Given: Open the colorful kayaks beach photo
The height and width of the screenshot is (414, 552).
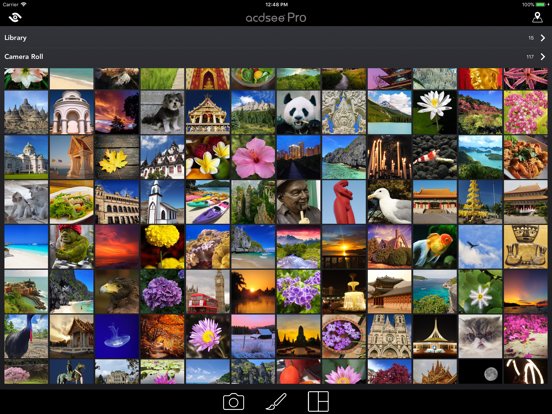Looking at the screenshot, I should [x=208, y=202].
